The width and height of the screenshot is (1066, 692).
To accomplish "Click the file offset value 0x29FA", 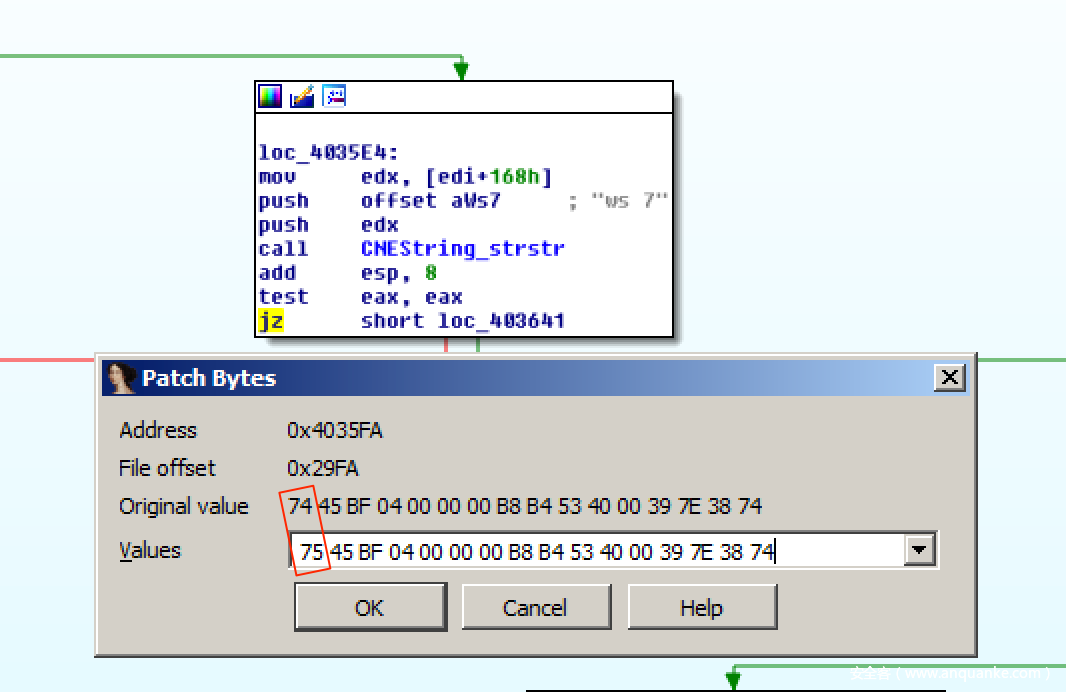I will [x=322, y=469].
